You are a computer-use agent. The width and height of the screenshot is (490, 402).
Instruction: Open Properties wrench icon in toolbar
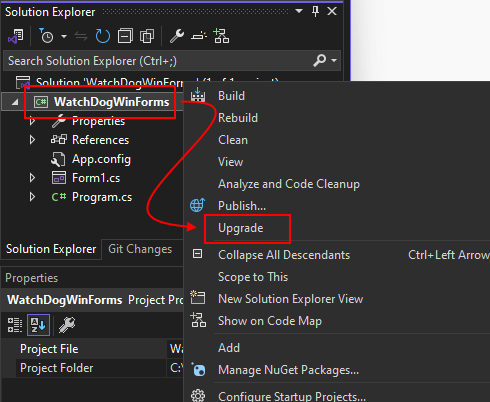pyautogui.click(x=177, y=36)
